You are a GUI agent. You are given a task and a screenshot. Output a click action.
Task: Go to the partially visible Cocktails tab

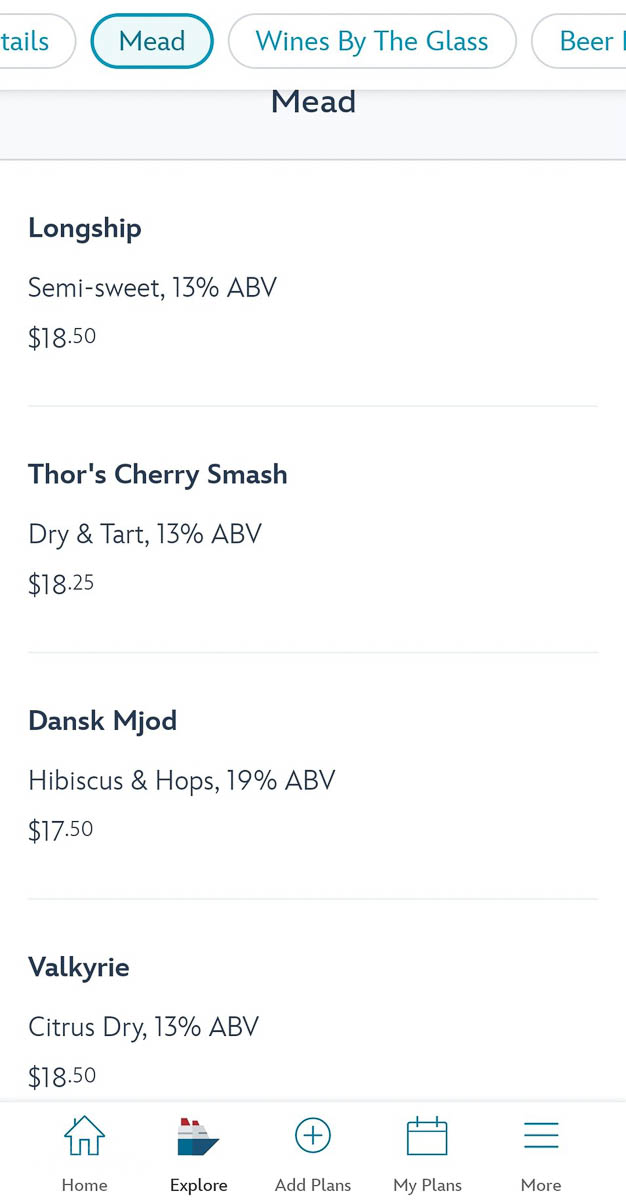pyautogui.click(x=37, y=41)
